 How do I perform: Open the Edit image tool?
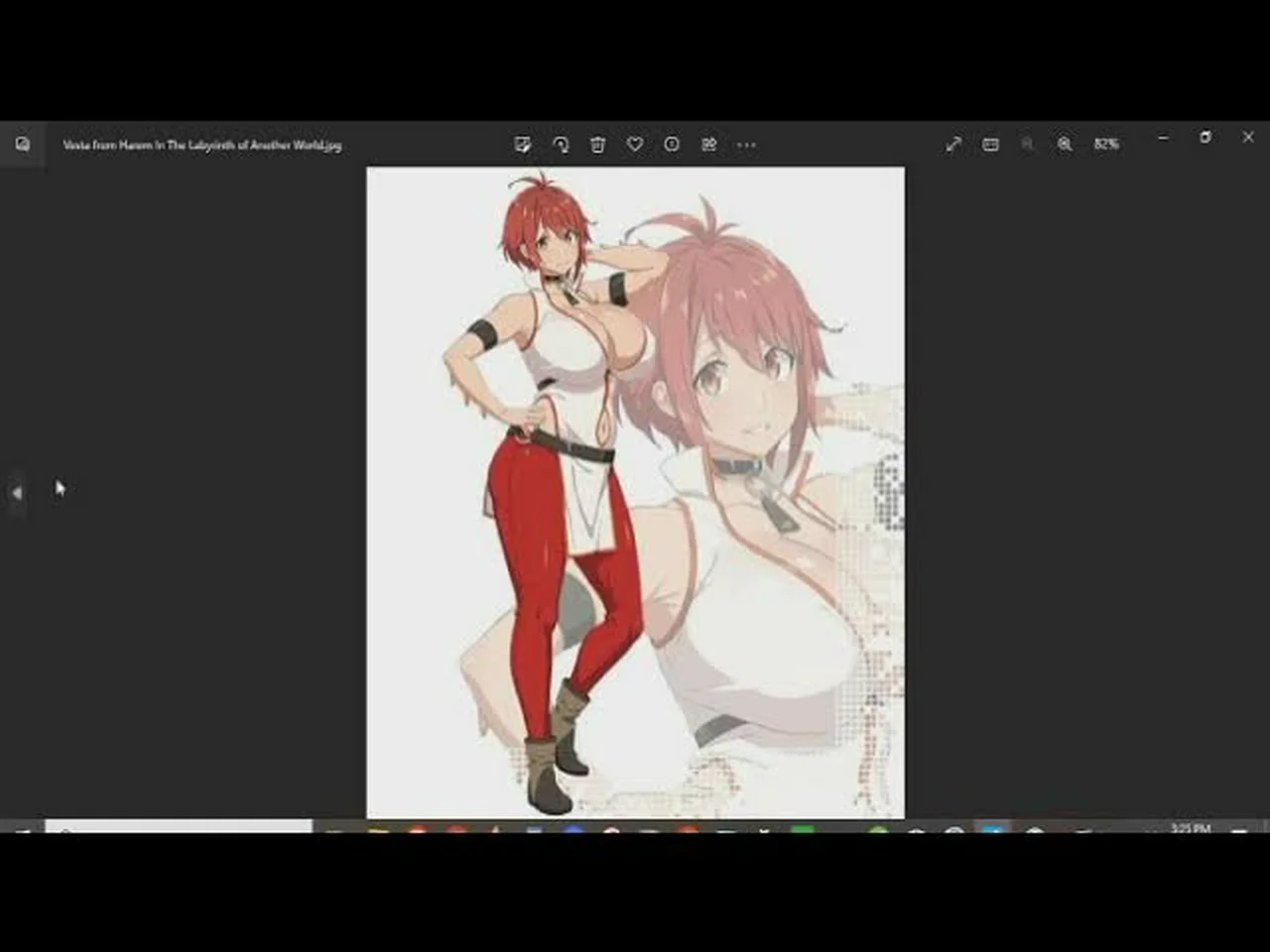523,145
